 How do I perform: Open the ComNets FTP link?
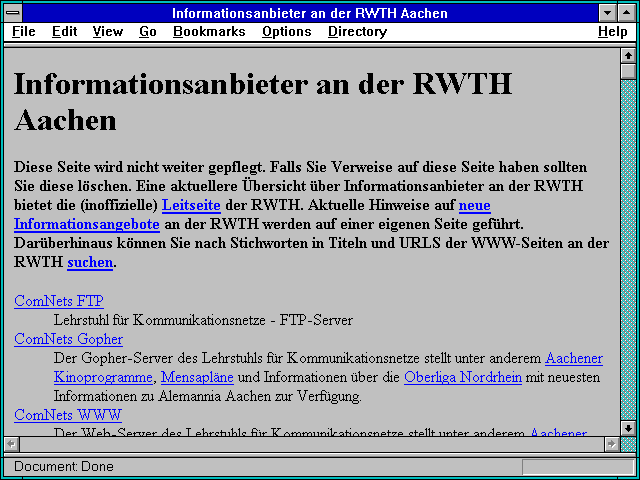(59, 301)
